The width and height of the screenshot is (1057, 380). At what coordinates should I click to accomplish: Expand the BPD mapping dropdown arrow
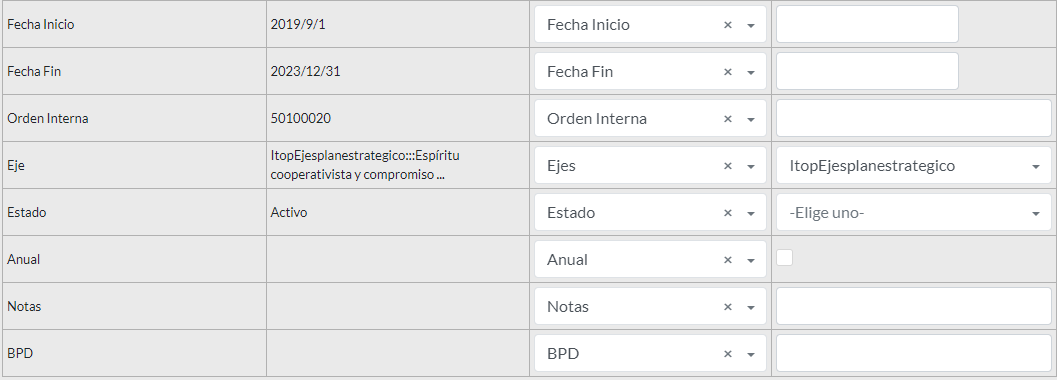pos(751,355)
